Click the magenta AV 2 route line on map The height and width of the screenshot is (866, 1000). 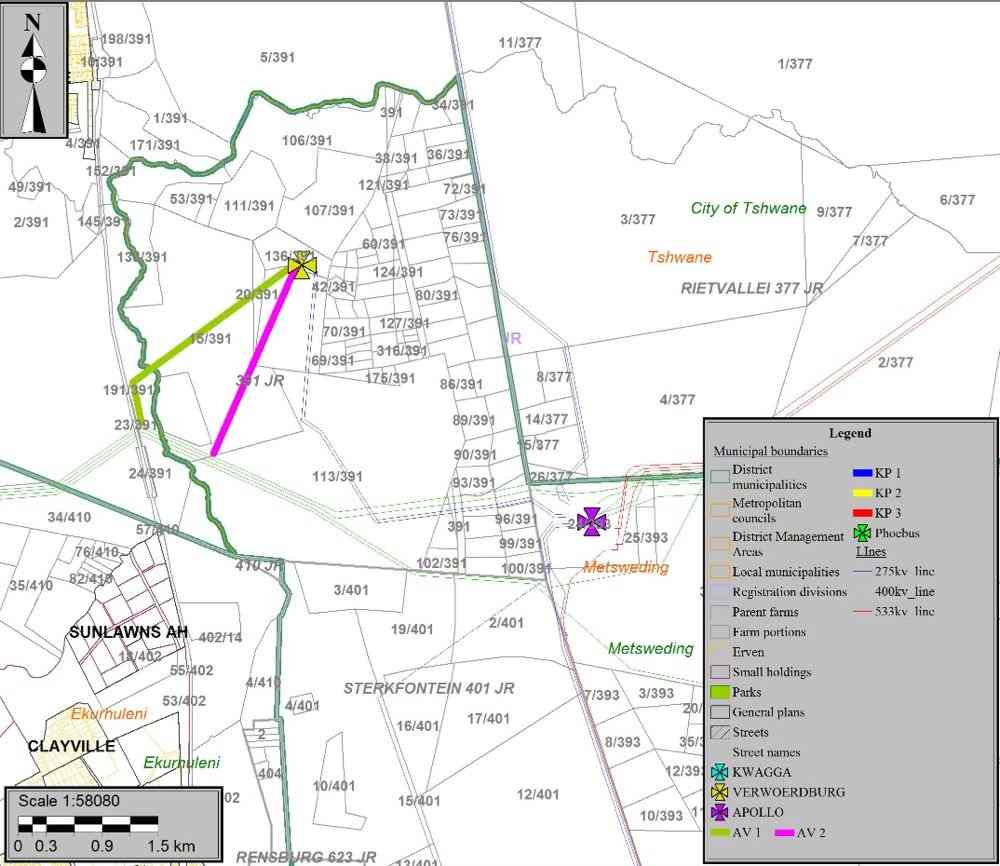[255, 362]
